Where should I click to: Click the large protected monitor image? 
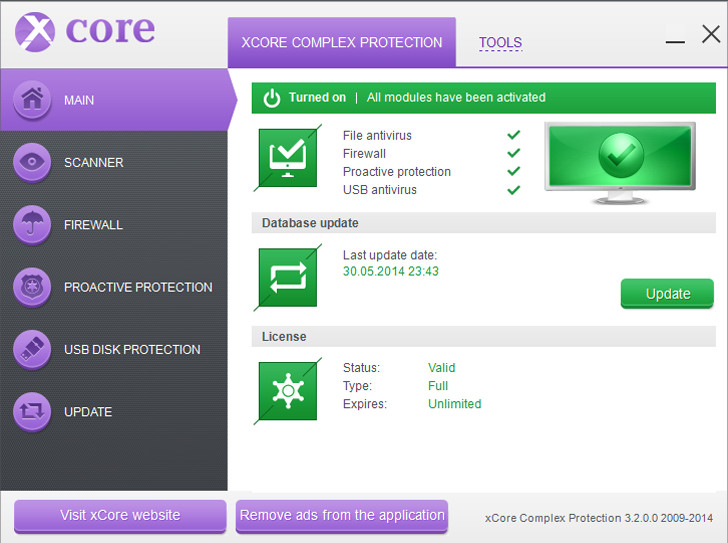tap(620, 162)
